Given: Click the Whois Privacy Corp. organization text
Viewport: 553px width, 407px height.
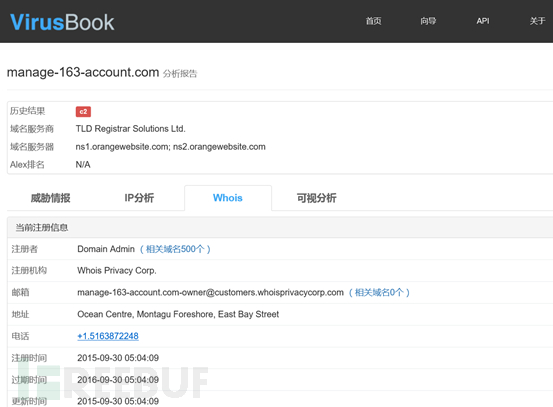Looking at the screenshot, I should pos(117,271).
